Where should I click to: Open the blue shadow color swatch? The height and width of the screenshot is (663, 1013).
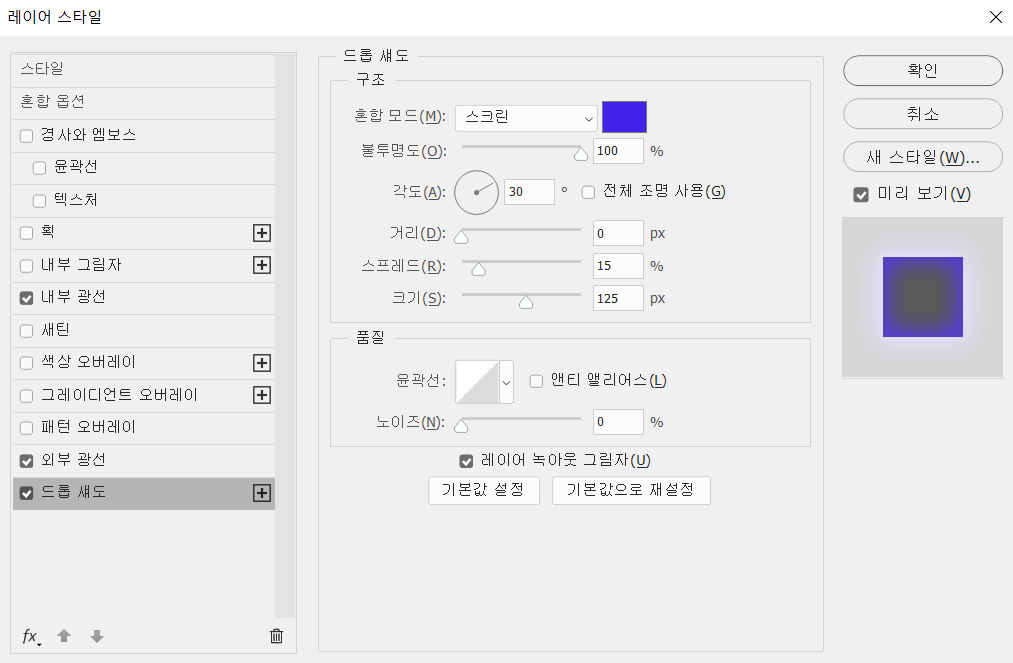point(624,117)
